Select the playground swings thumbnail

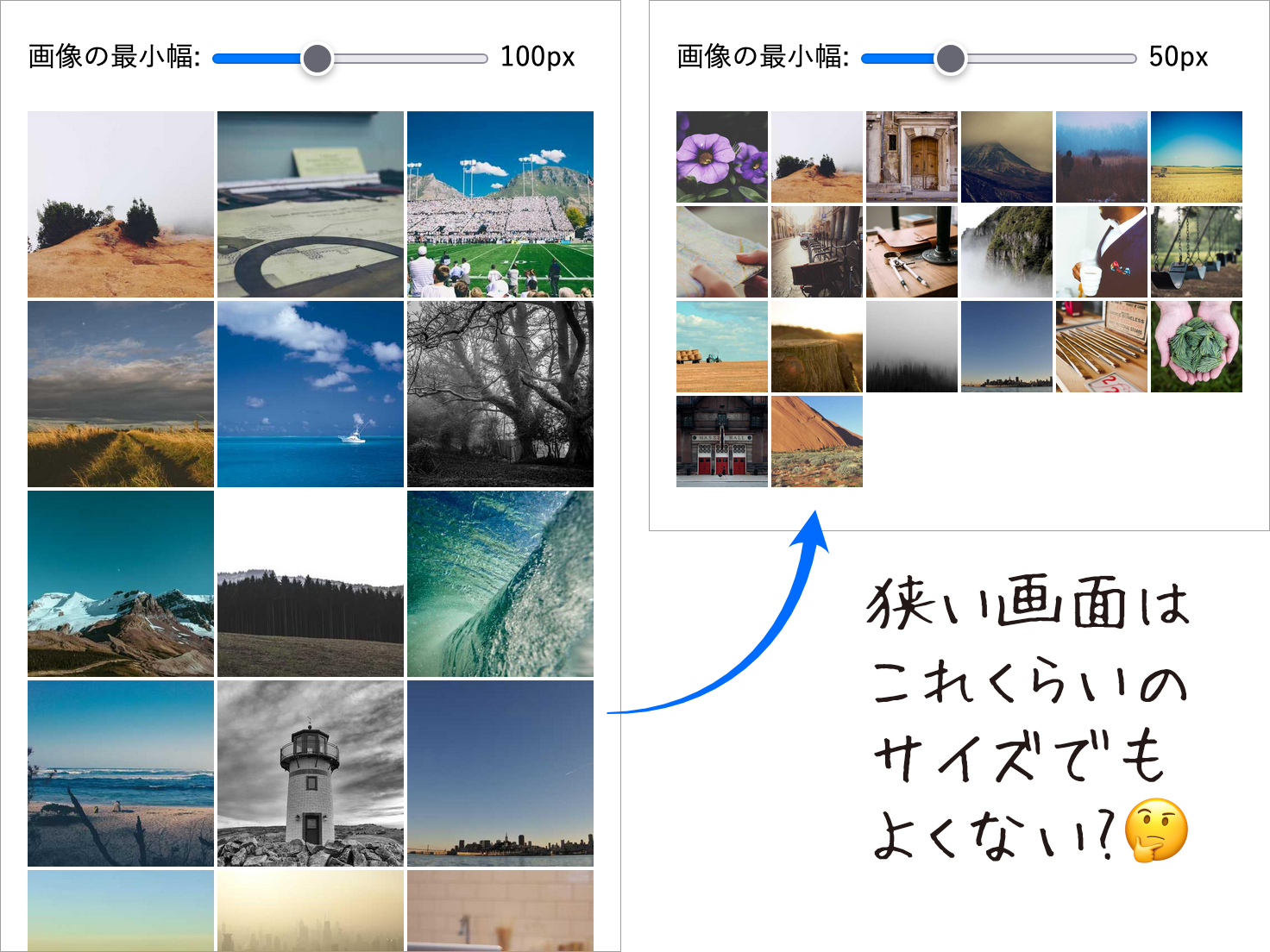coord(1197,252)
